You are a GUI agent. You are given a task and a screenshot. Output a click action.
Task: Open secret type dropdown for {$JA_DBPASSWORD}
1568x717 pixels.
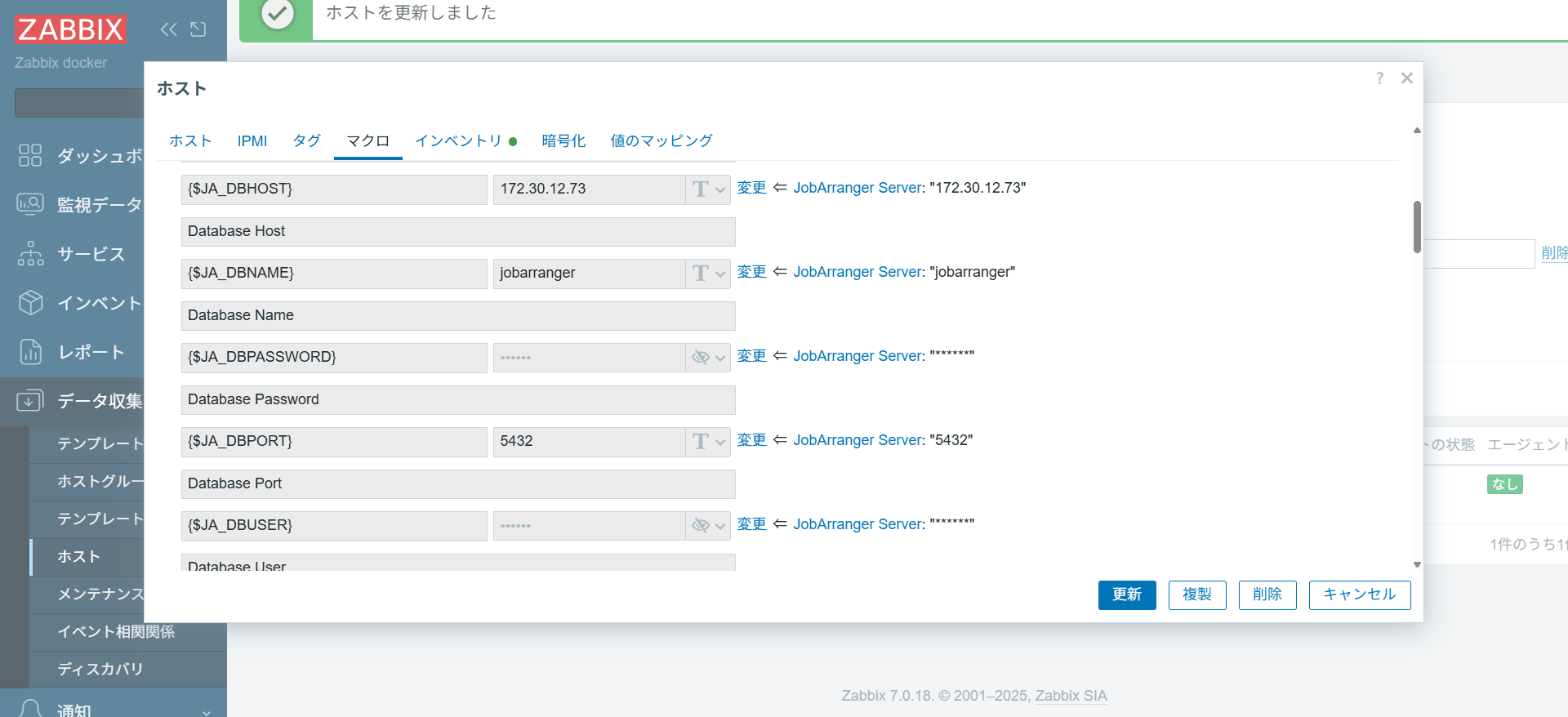(708, 358)
